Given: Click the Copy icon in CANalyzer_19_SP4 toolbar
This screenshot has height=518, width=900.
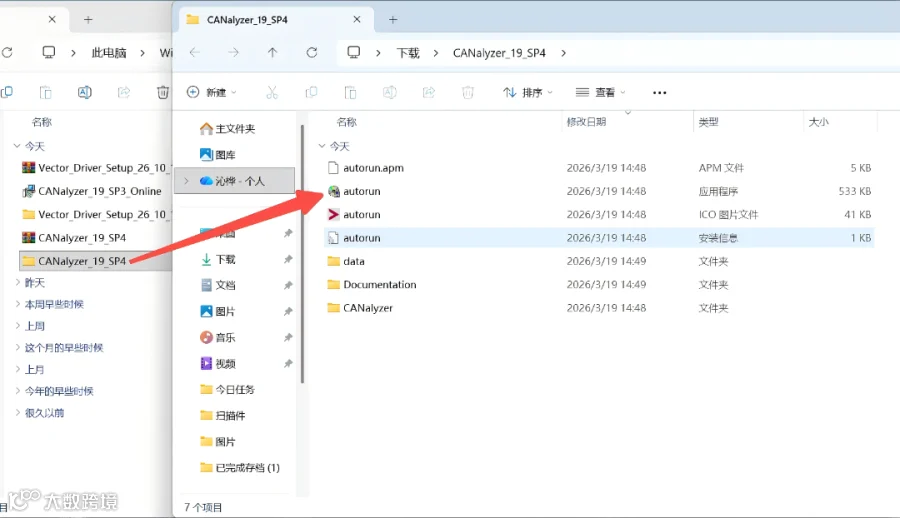Looking at the screenshot, I should (x=311, y=92).
